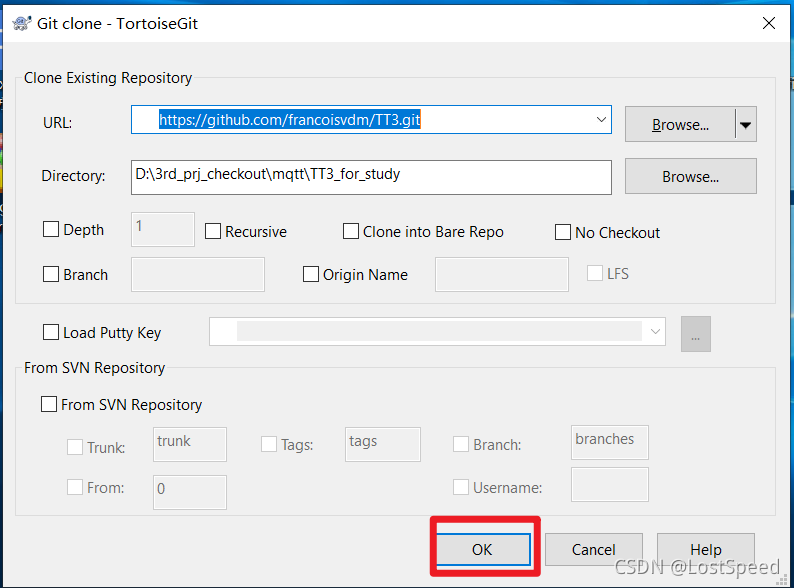The width and height of the screenshot is (794, 588).
Task: Click Browse next to the URL field
Action: click(x=680, y=124)
